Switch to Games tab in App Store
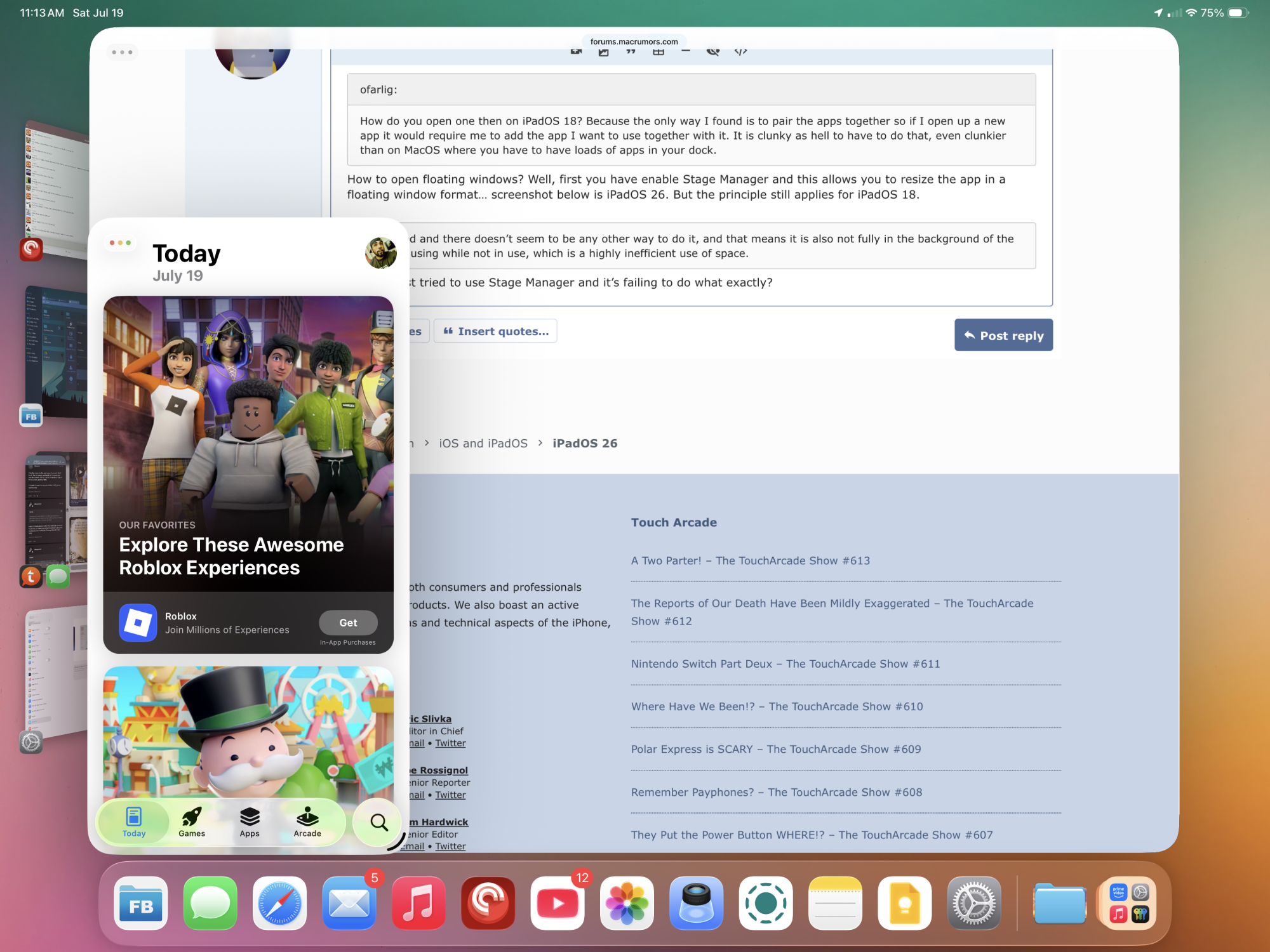Image resolution: width=1270 pixels, height=952 pixels. click(192, 823)
